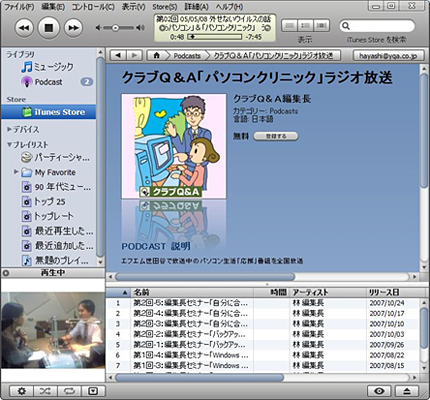This screenshot has height=400, width=430.
Task: Click the iTunes Store search field
Action: pos(377,26)
